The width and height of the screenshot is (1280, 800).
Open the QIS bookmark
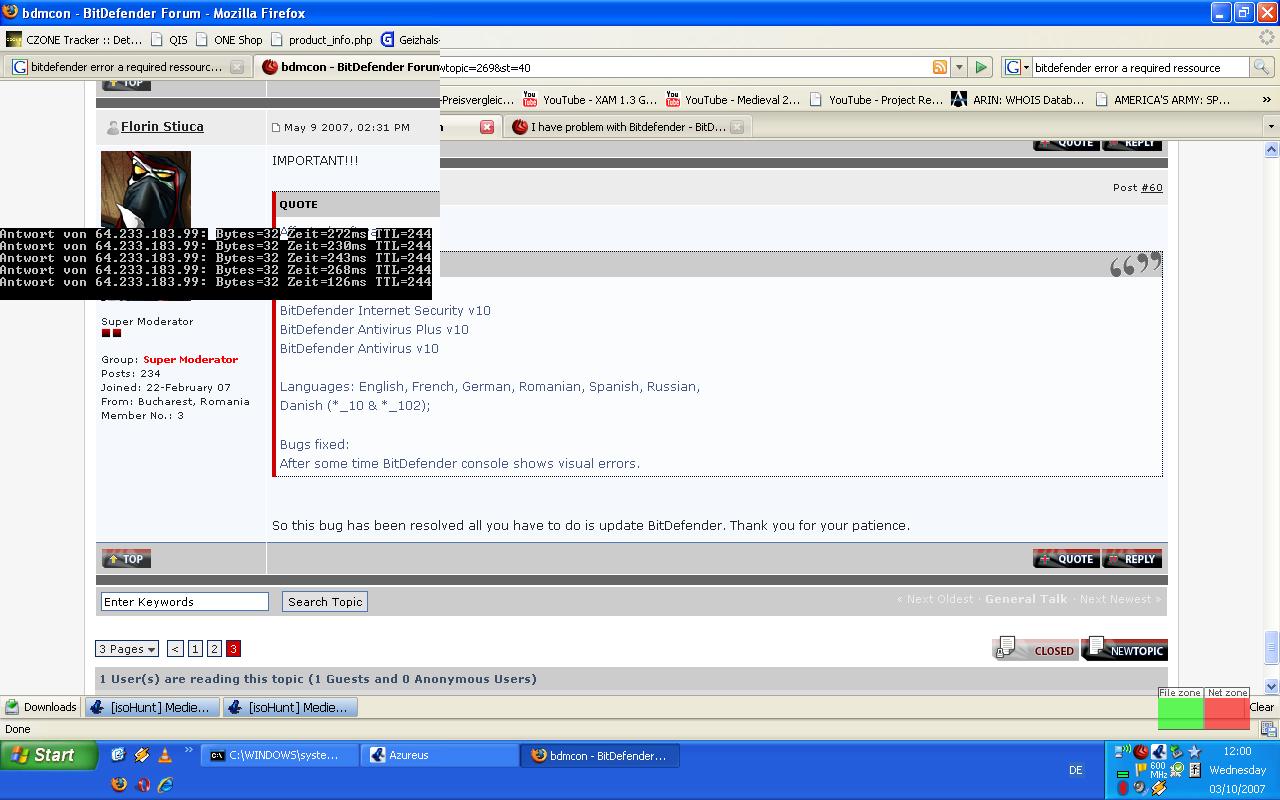(x=169, y=40)
